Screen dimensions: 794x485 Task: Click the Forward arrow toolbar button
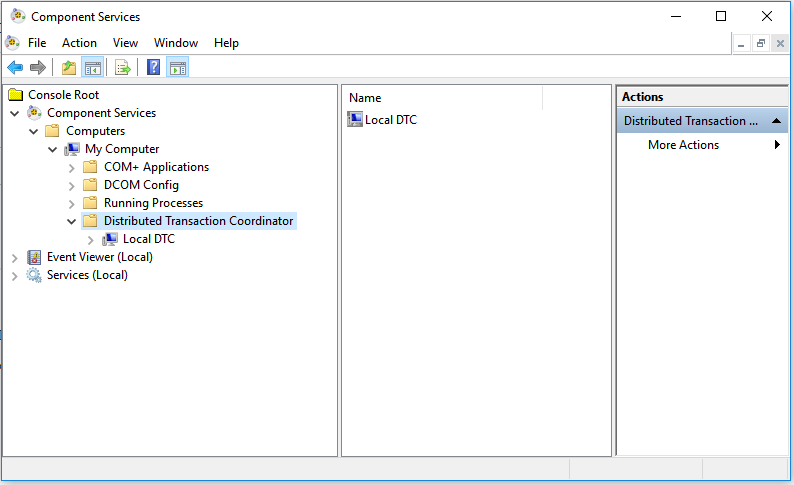click(x=38, y=67)
